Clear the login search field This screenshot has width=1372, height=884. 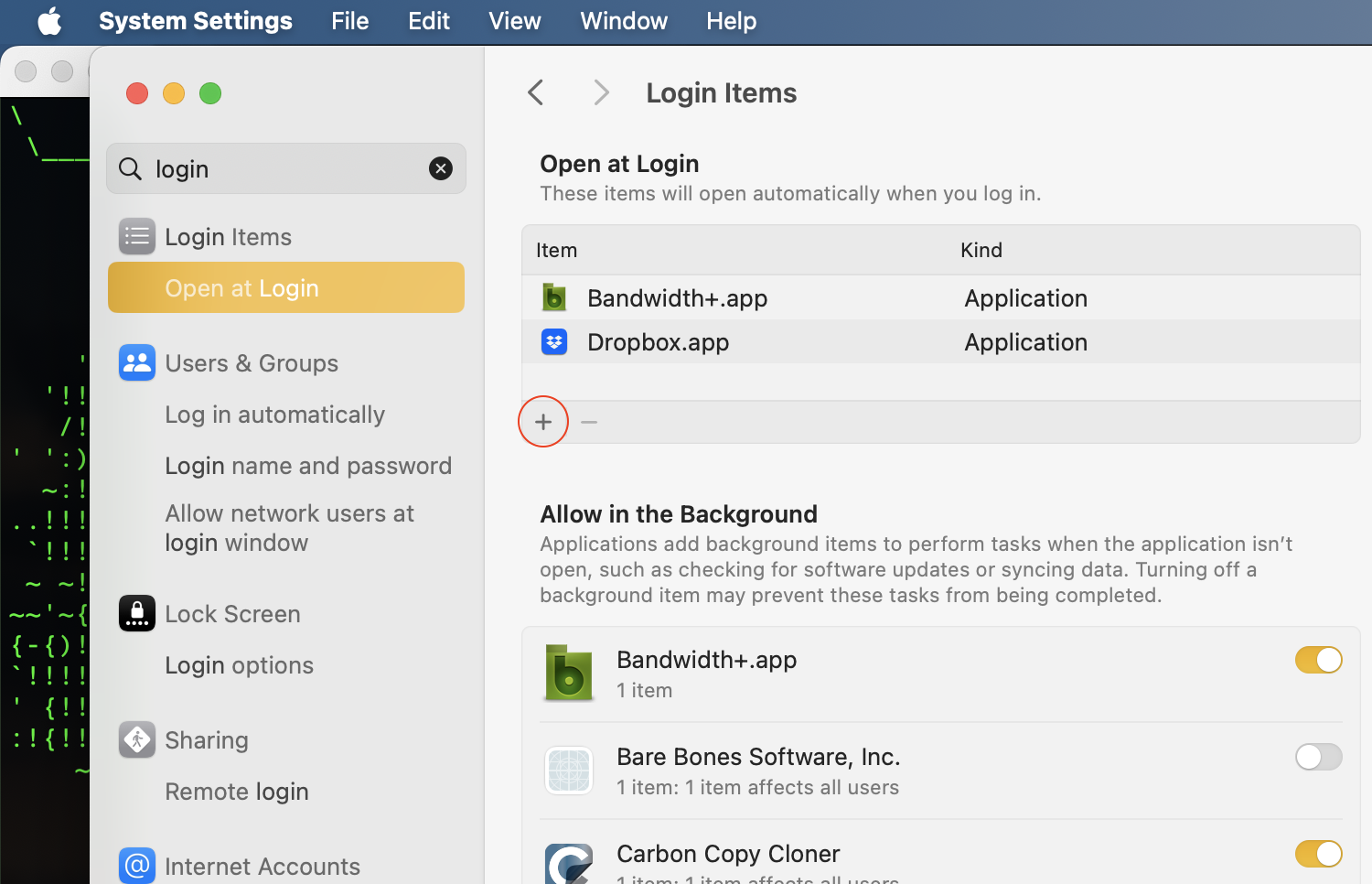[441, 168]
